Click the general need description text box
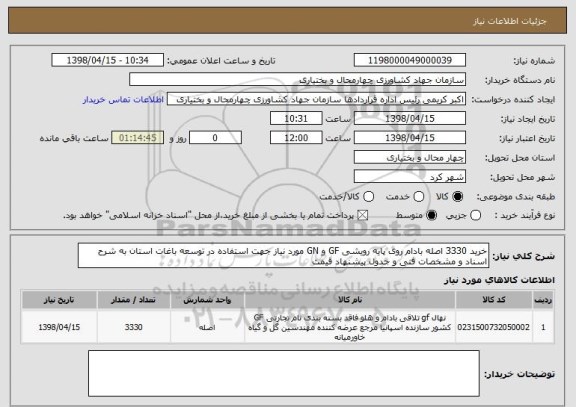 pyautogui.click(x=283, y=256)
